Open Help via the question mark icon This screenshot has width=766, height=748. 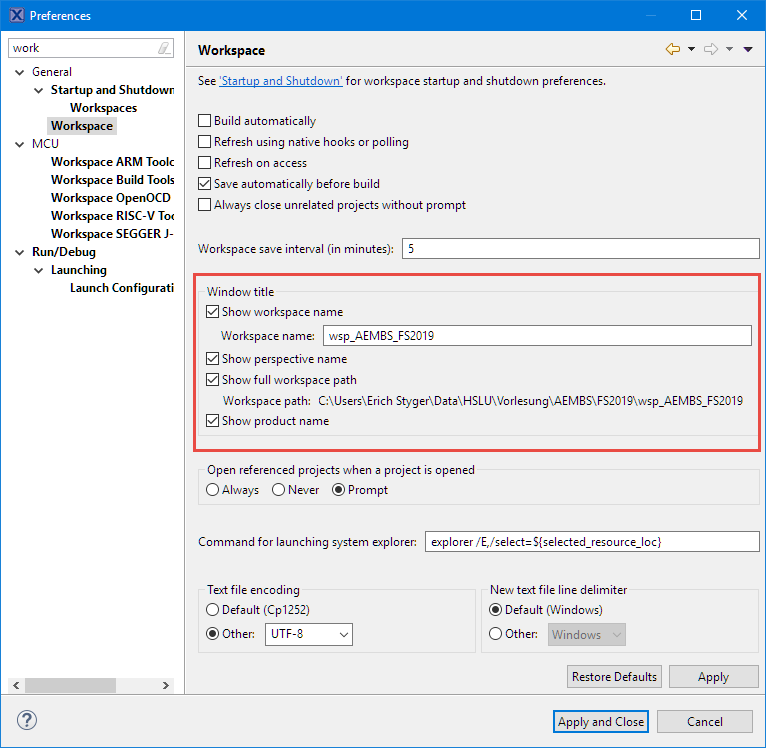pyautogui.click(x=27, y=721)
